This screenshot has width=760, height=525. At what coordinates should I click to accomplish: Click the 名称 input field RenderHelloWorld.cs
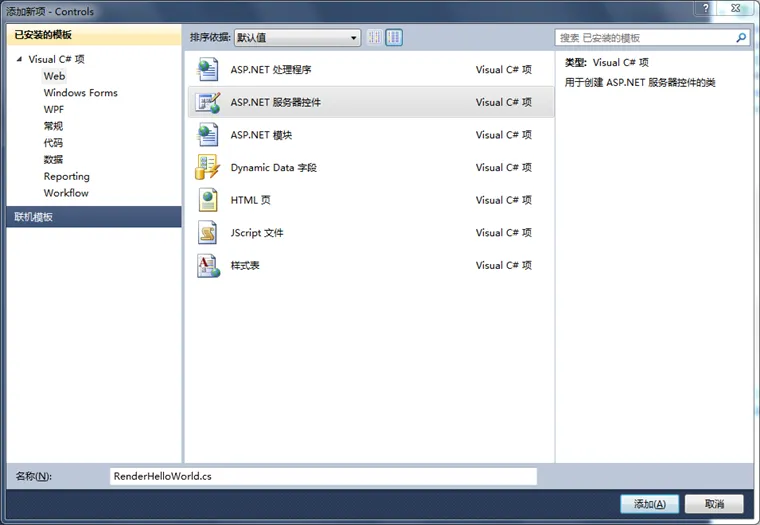(323, 476)
